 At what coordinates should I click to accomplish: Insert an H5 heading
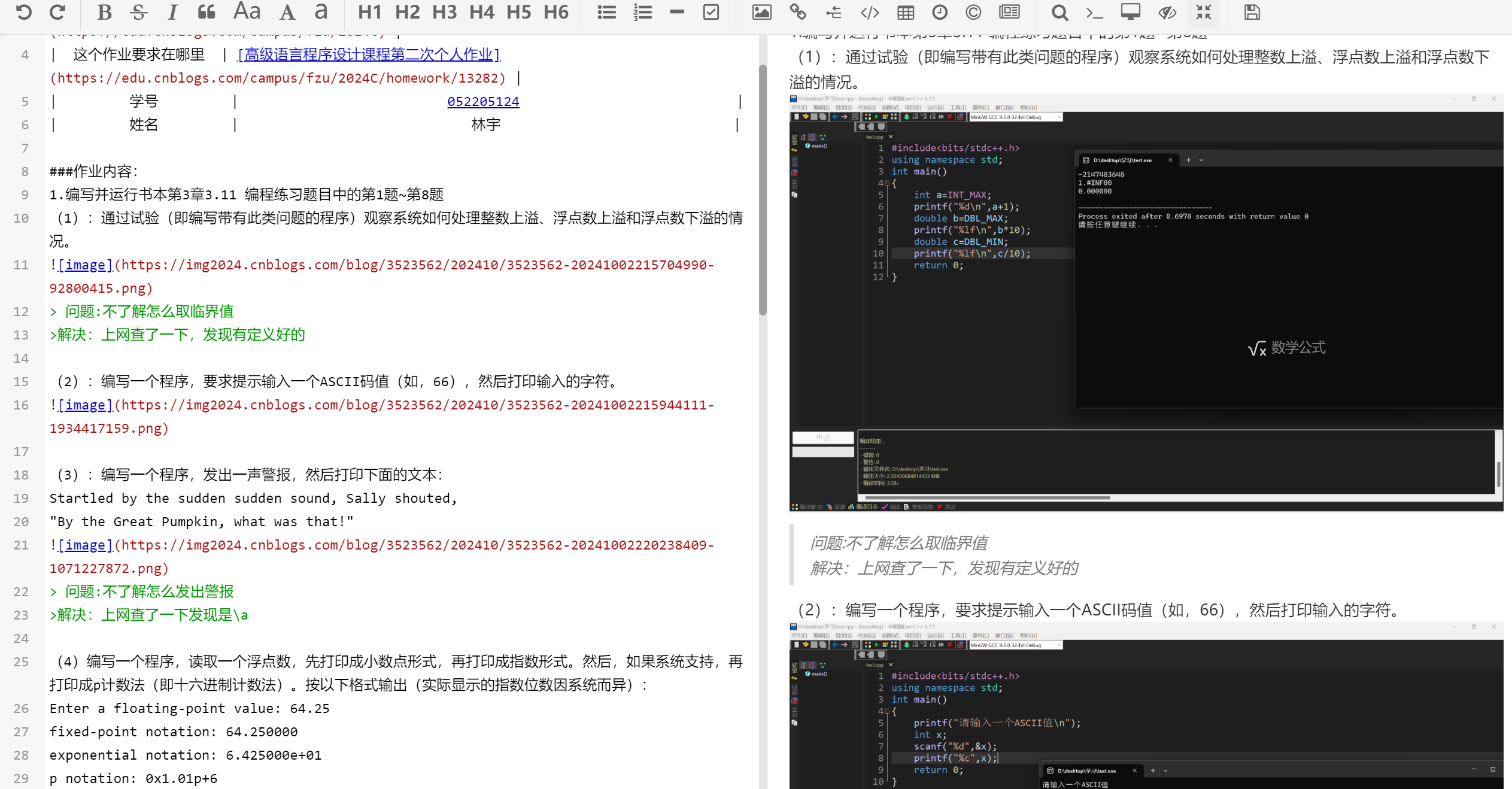click(x=518, y=12)
